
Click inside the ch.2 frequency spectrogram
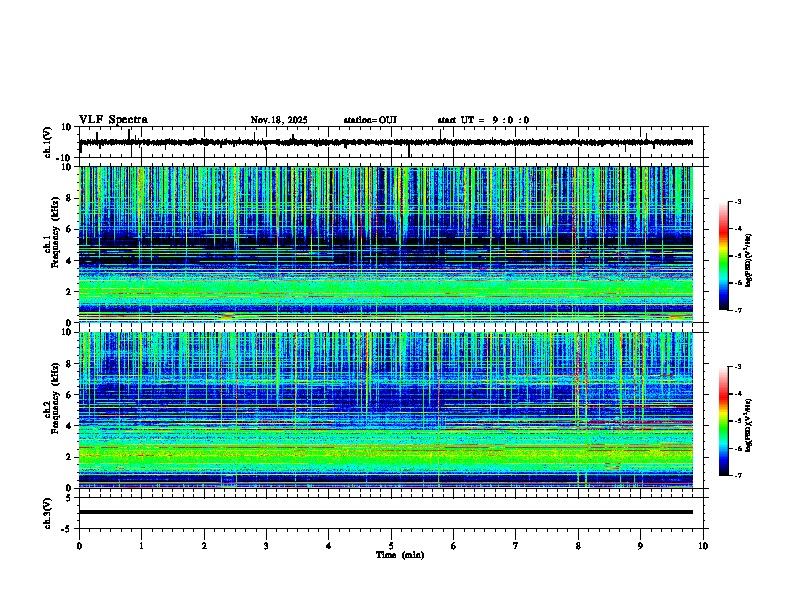(x=386, y=410)
